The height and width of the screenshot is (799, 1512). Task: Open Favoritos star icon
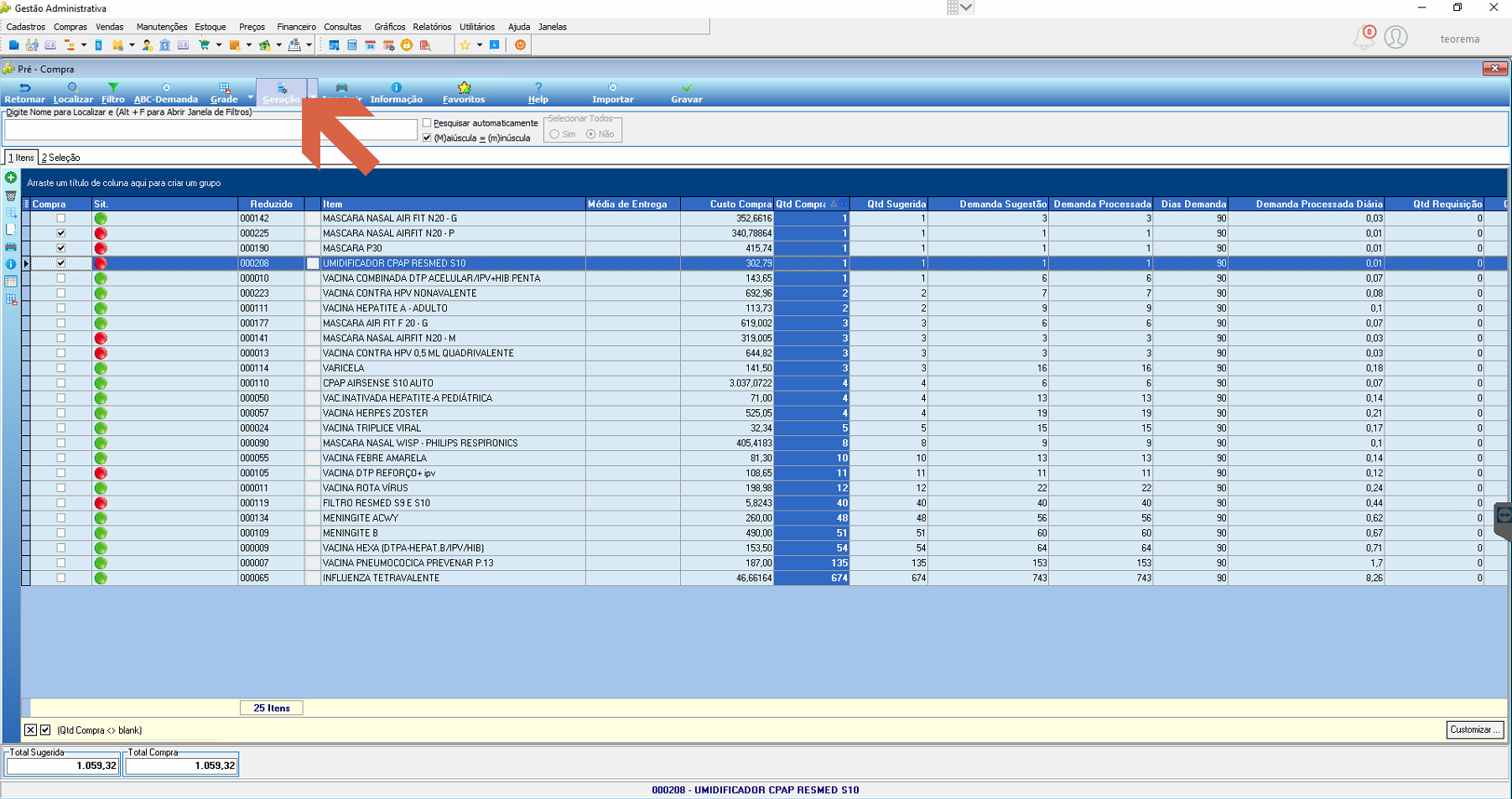(x=464, y=92)
